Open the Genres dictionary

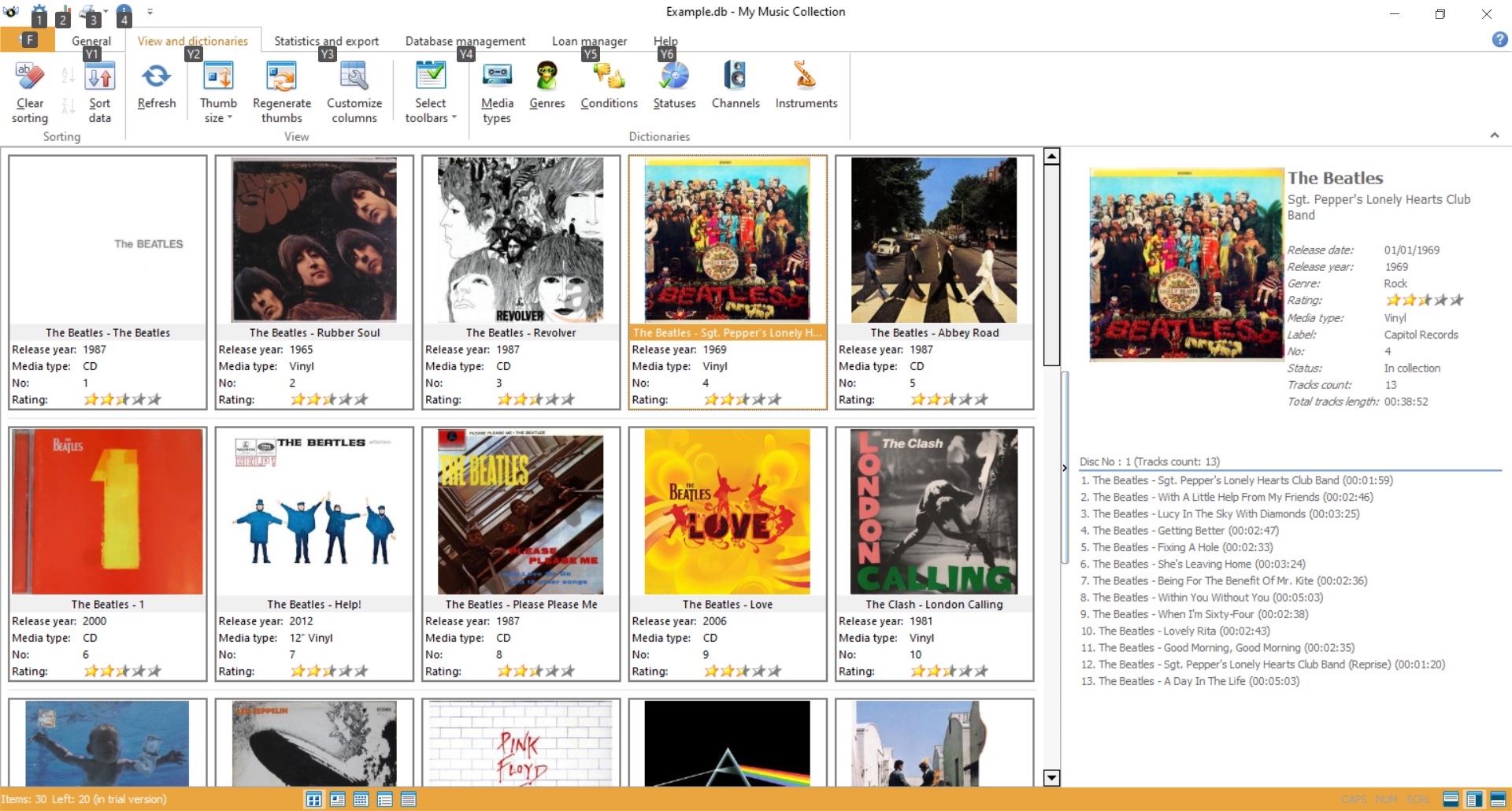(547, 87)
